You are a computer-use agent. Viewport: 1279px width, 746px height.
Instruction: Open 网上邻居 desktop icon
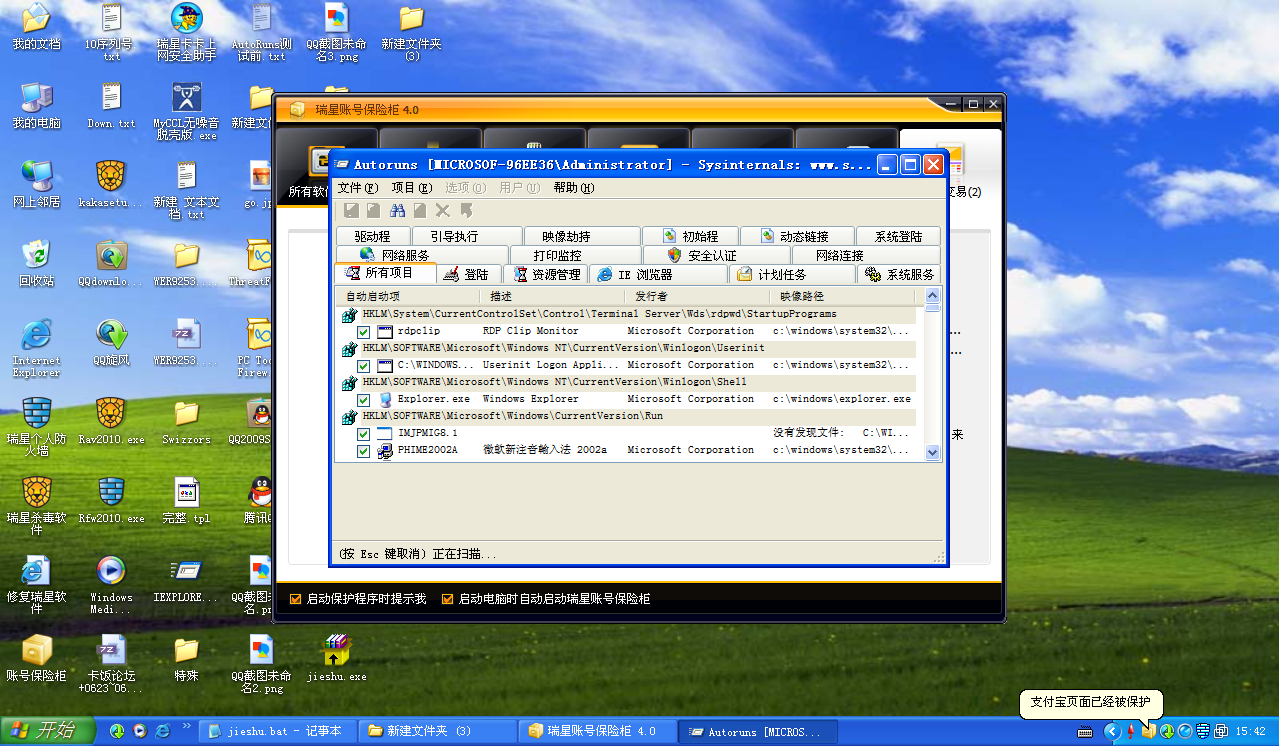point(36,184)
